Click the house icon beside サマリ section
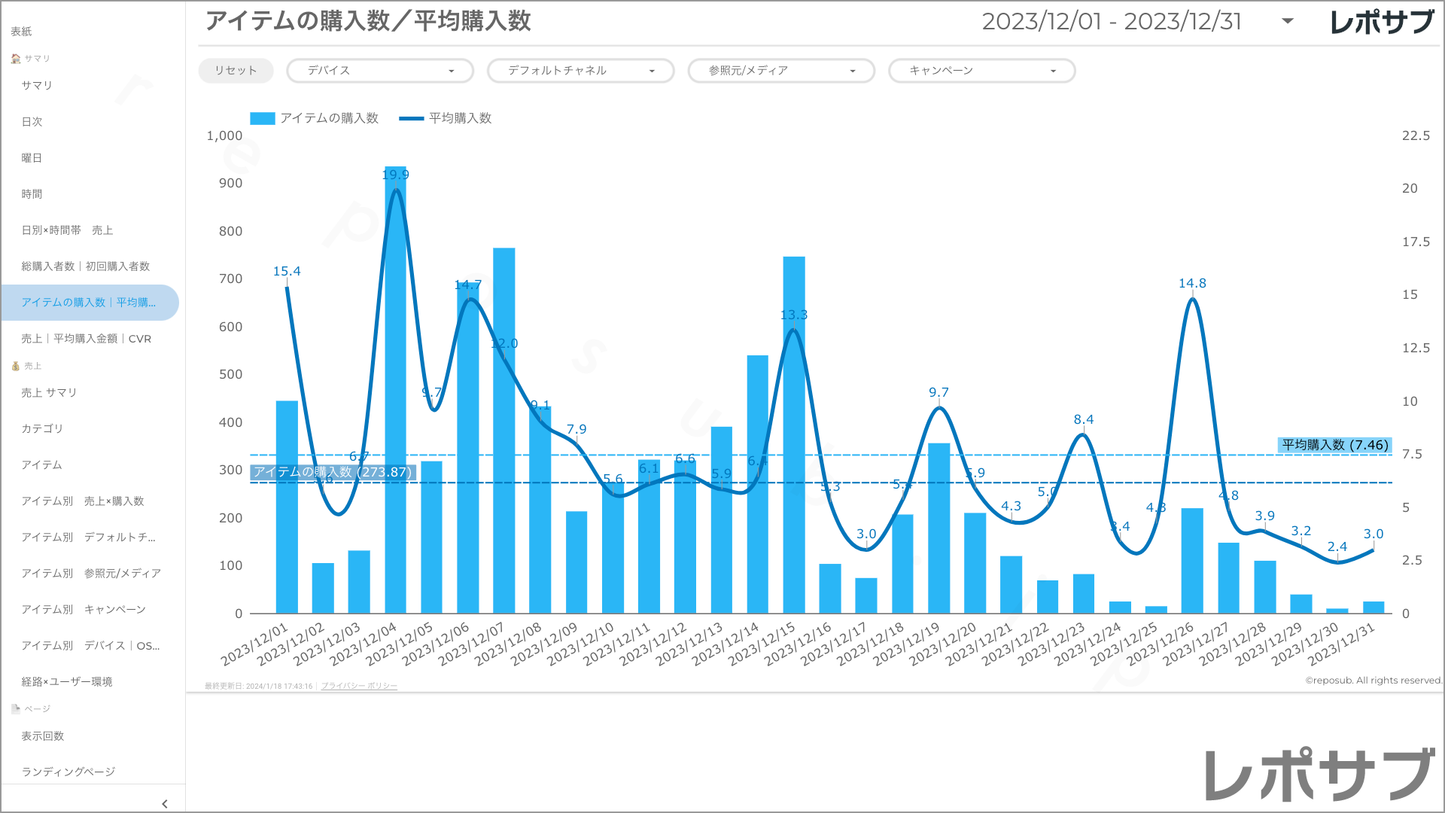The width and height of the screenshot is (1445, 813). (15, 59)
